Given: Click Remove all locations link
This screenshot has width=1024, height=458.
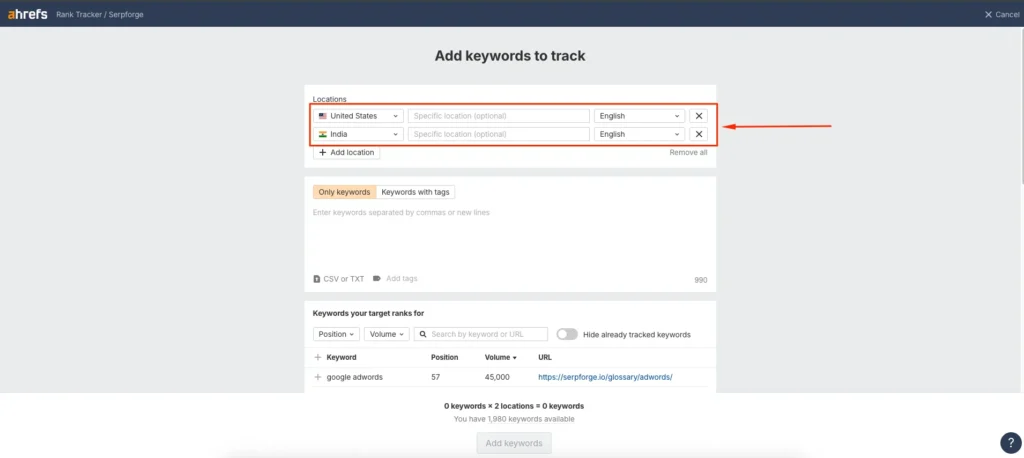Looking at the screenshot, I should (x=688, y=153).
